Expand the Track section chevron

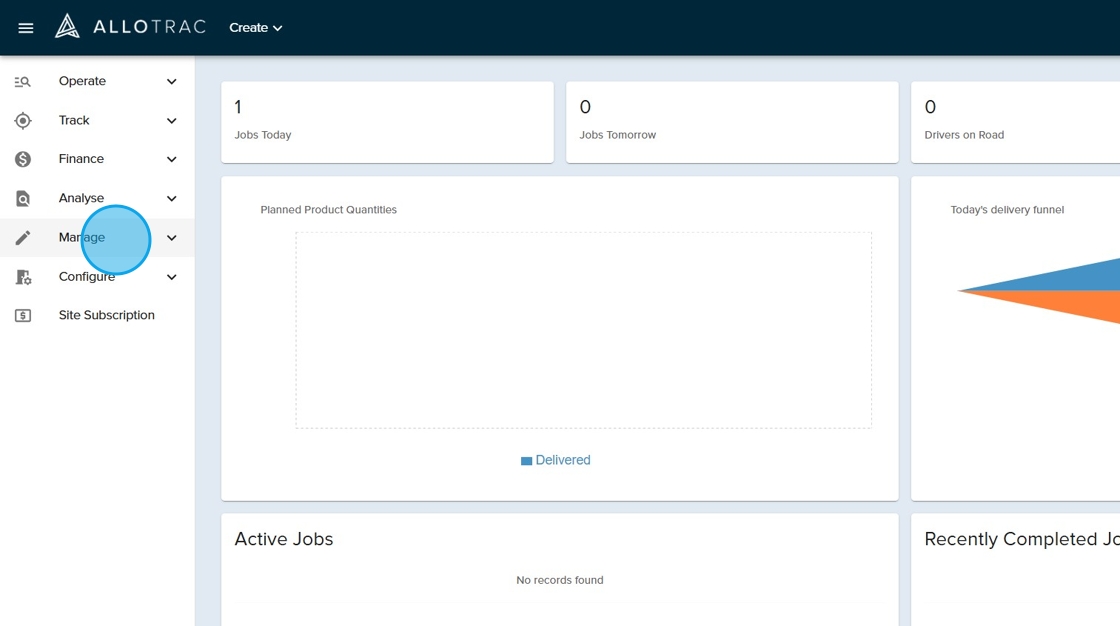[x=172, y=121]
